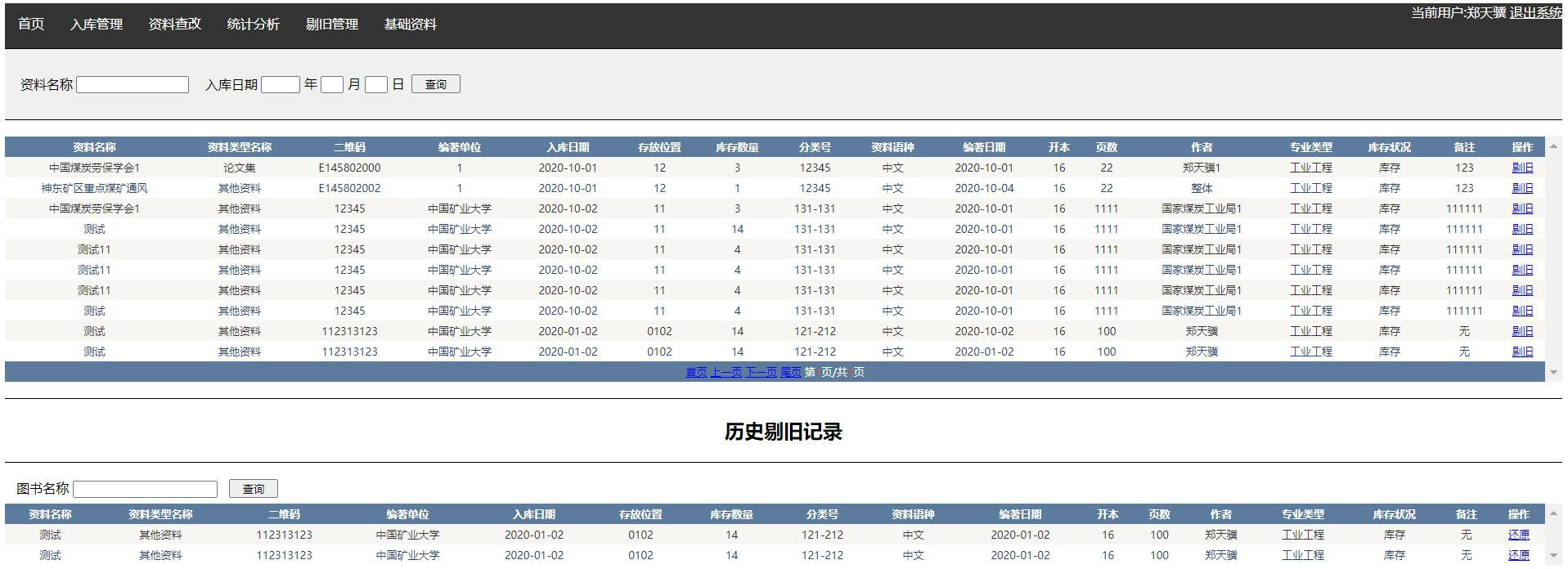Click 剔旧 link for row E145802000

click(x=1522, y=168)
